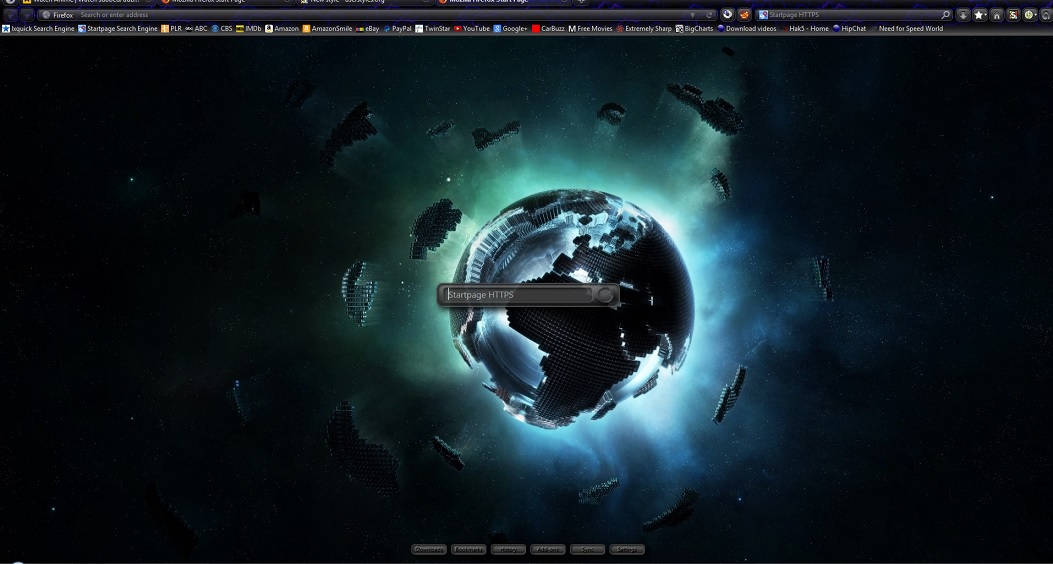Image resolution: width=1053 pixels, height=564 pixels.
Task: Focus the Search or enter address field
Action: click(379, 15)
